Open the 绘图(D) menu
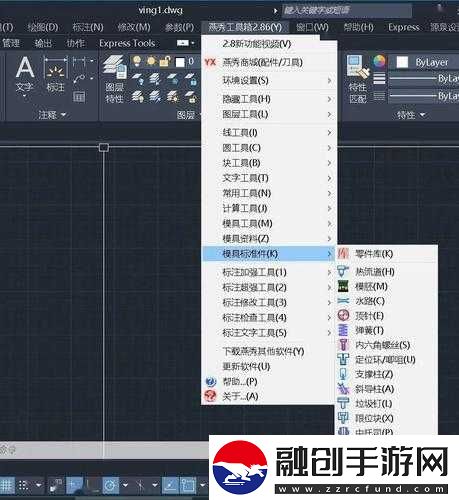This screenshot has height=500, width=459. (x=43, y=27)
